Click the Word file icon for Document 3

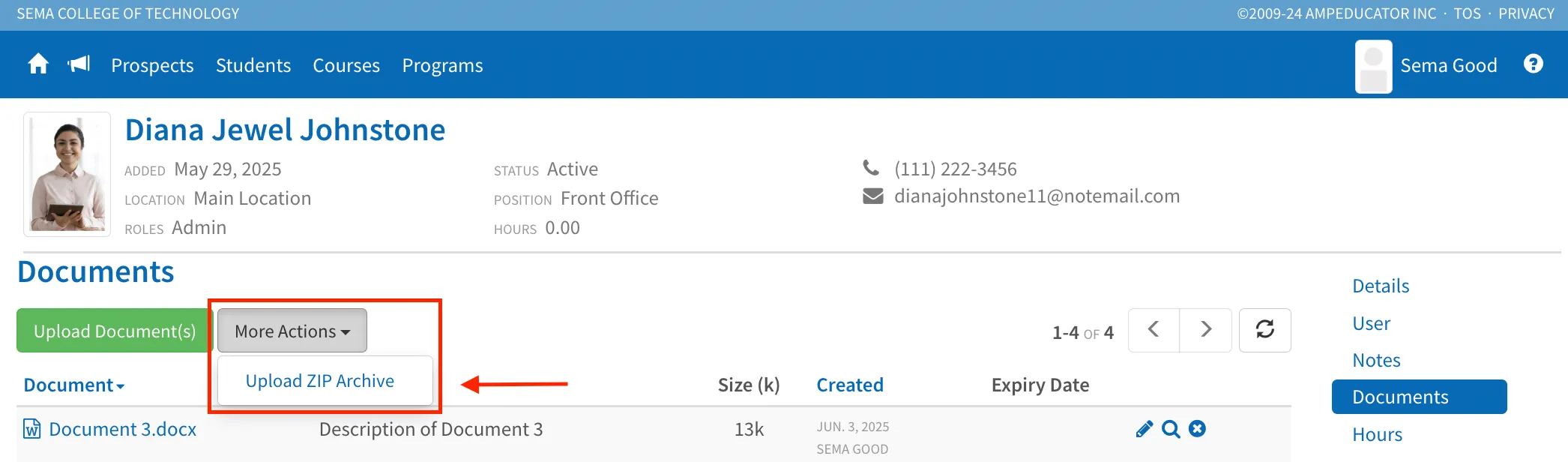click(x=32, y=429)
